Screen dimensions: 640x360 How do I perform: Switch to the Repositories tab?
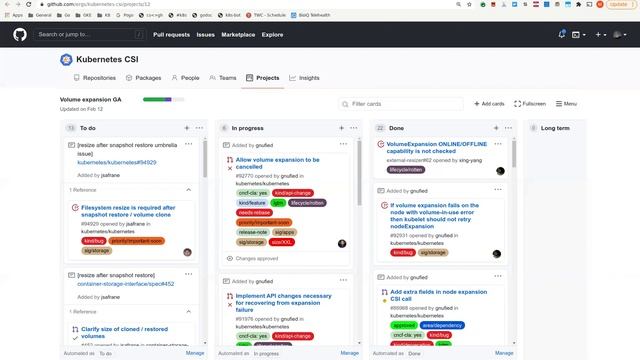coord(95,78)
